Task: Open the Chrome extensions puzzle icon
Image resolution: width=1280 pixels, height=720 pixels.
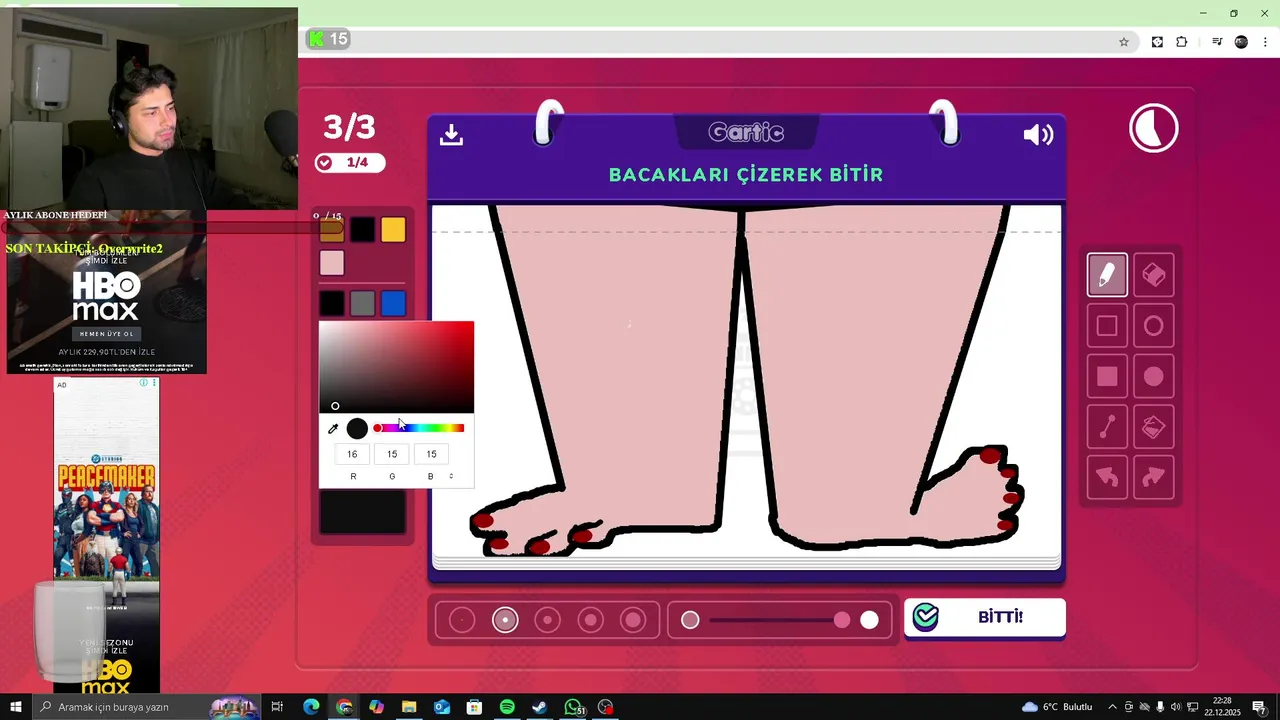Action: click(x=1181, y=42)
